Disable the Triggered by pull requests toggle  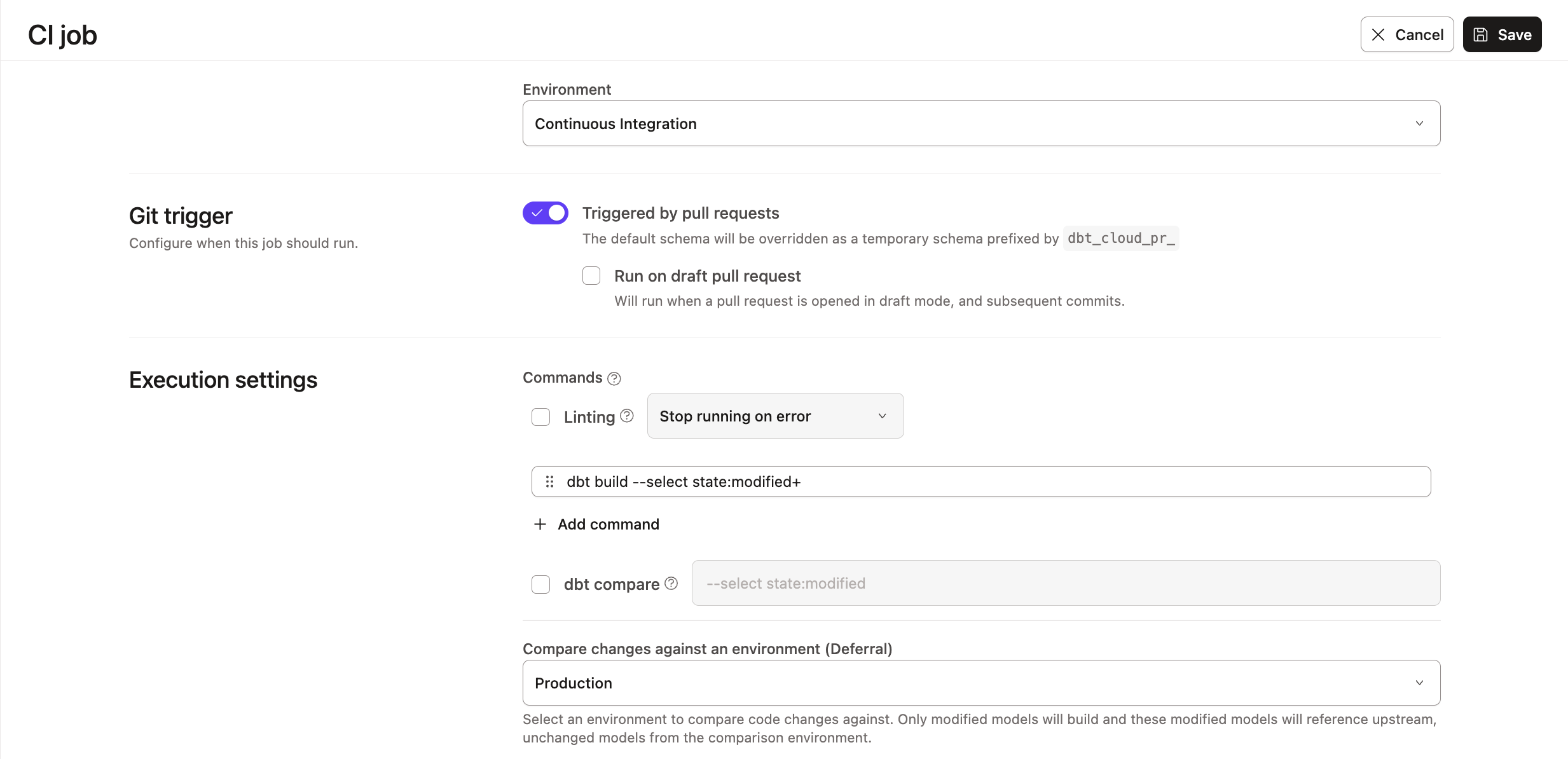[x=546, y=213]
